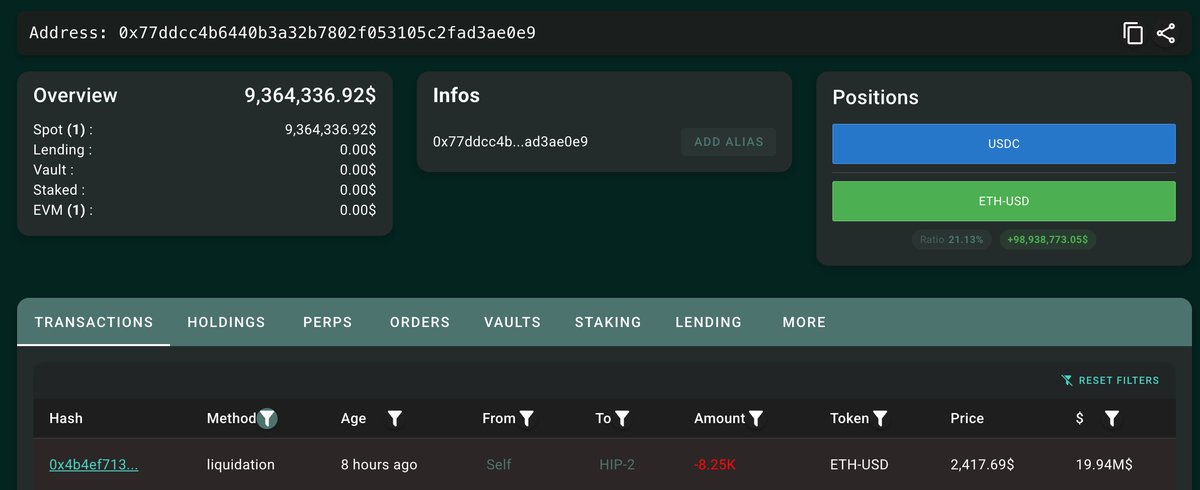This screenshot has height=490, width=1200.
Task: Open the More tab menu
Action: click(804, 322)
